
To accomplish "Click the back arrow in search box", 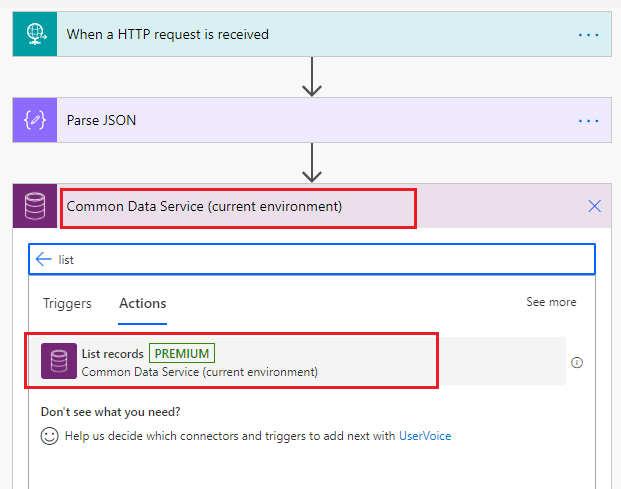I will 43,259.
